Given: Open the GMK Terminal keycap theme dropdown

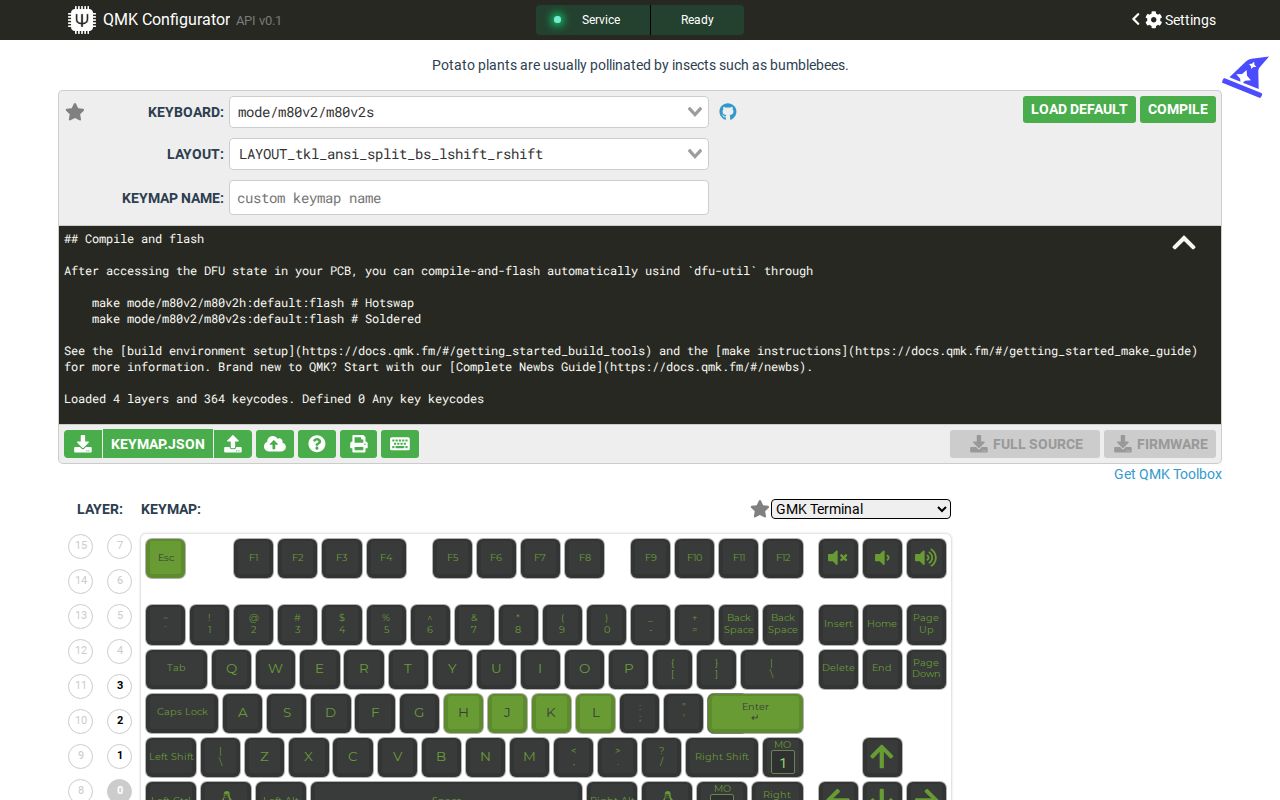Looking at the screenshot, I should (x=860, y=509).
